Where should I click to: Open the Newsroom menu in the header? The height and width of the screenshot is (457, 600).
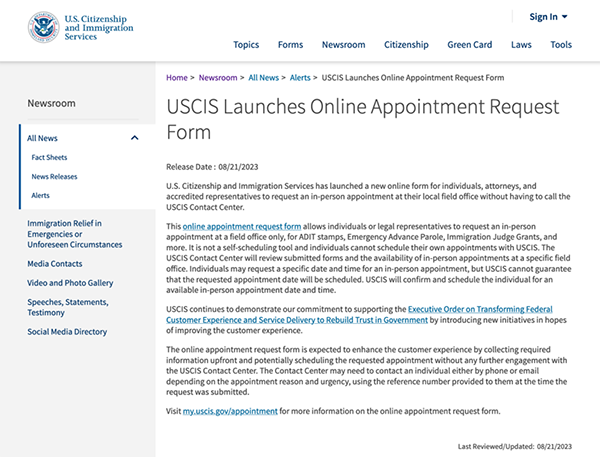coord(343,45)
